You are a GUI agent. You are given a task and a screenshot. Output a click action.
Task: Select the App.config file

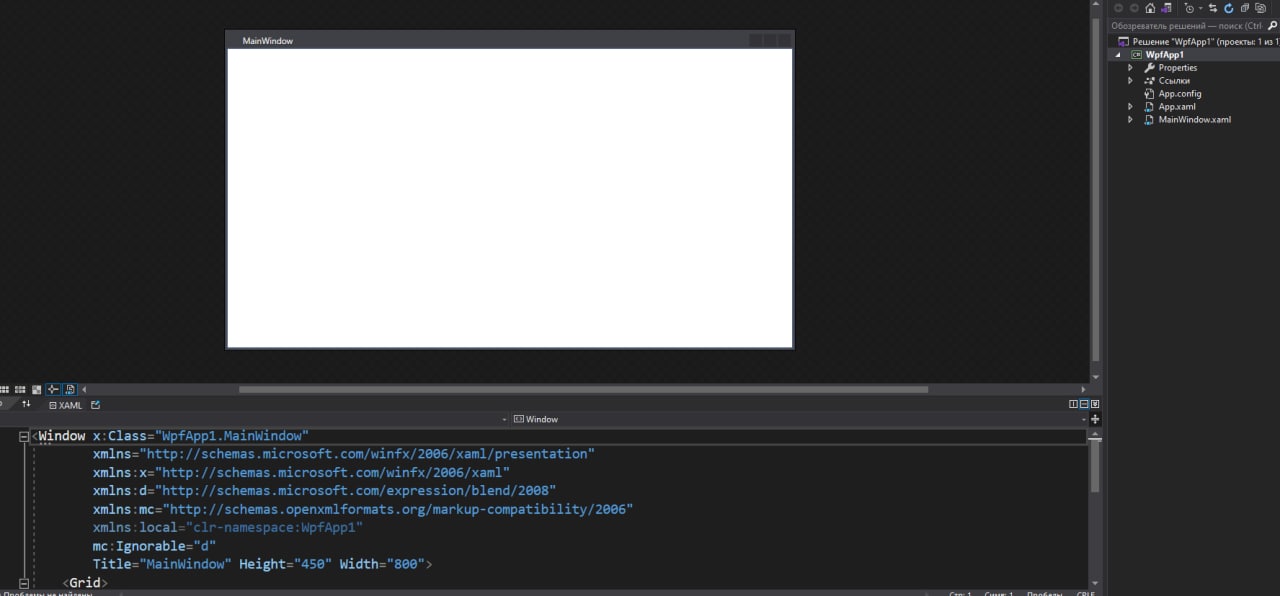pos(1173,94)
